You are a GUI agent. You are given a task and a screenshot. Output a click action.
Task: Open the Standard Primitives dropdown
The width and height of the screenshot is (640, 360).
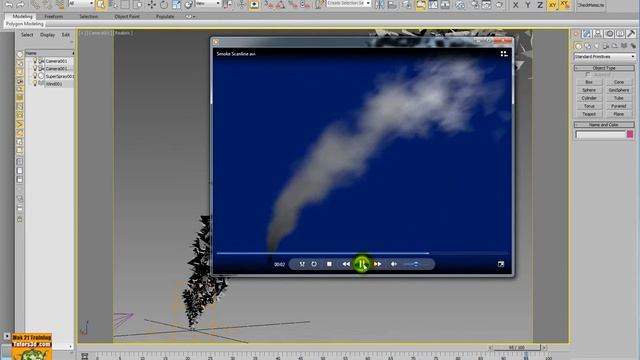(x=604, y=56)
